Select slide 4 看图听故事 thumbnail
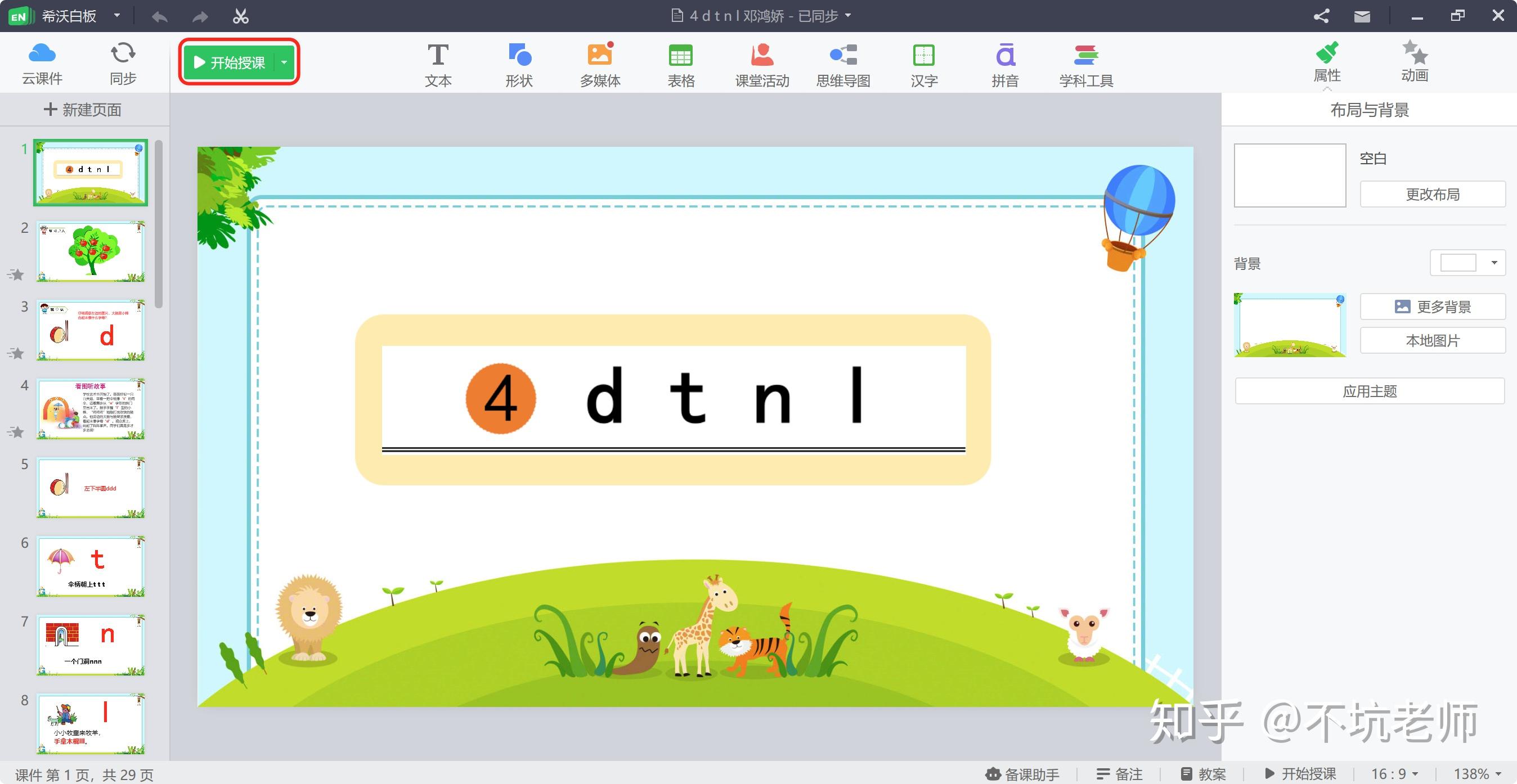Image resolution: width=1517 pixels, height=784 pixels. 90,409
